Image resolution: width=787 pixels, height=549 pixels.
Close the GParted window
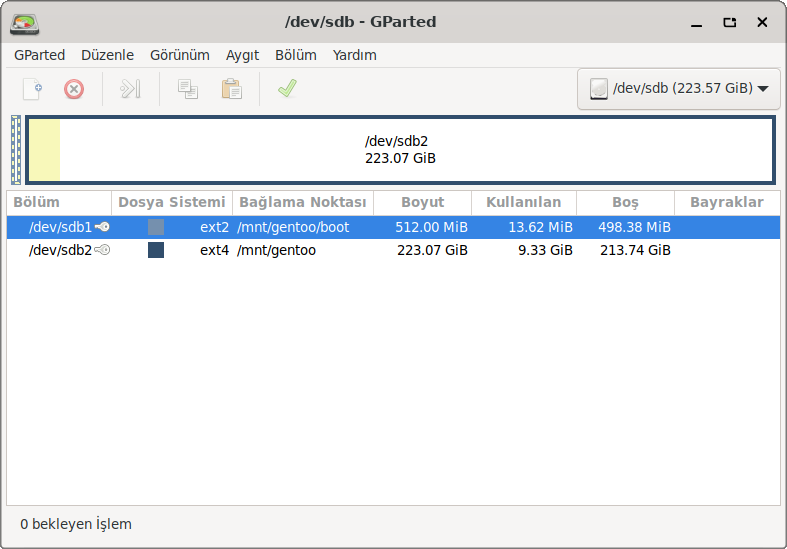tap(762, 23)
